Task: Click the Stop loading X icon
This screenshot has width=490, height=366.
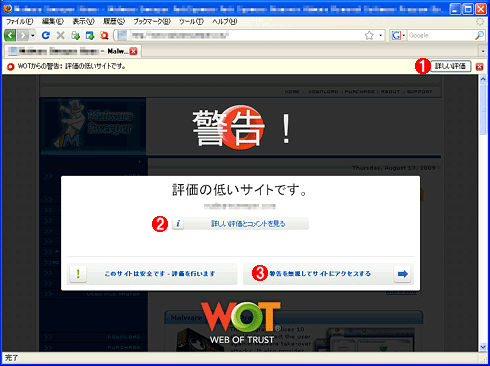Action: (60, 35)
